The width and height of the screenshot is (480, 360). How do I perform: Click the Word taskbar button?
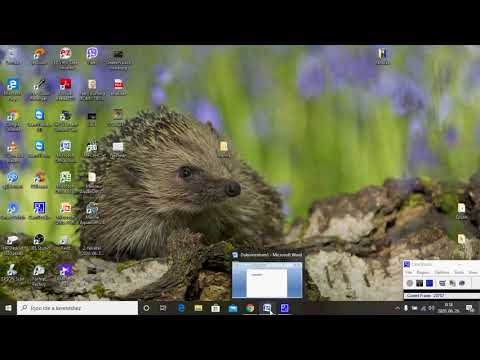[267, 308]
